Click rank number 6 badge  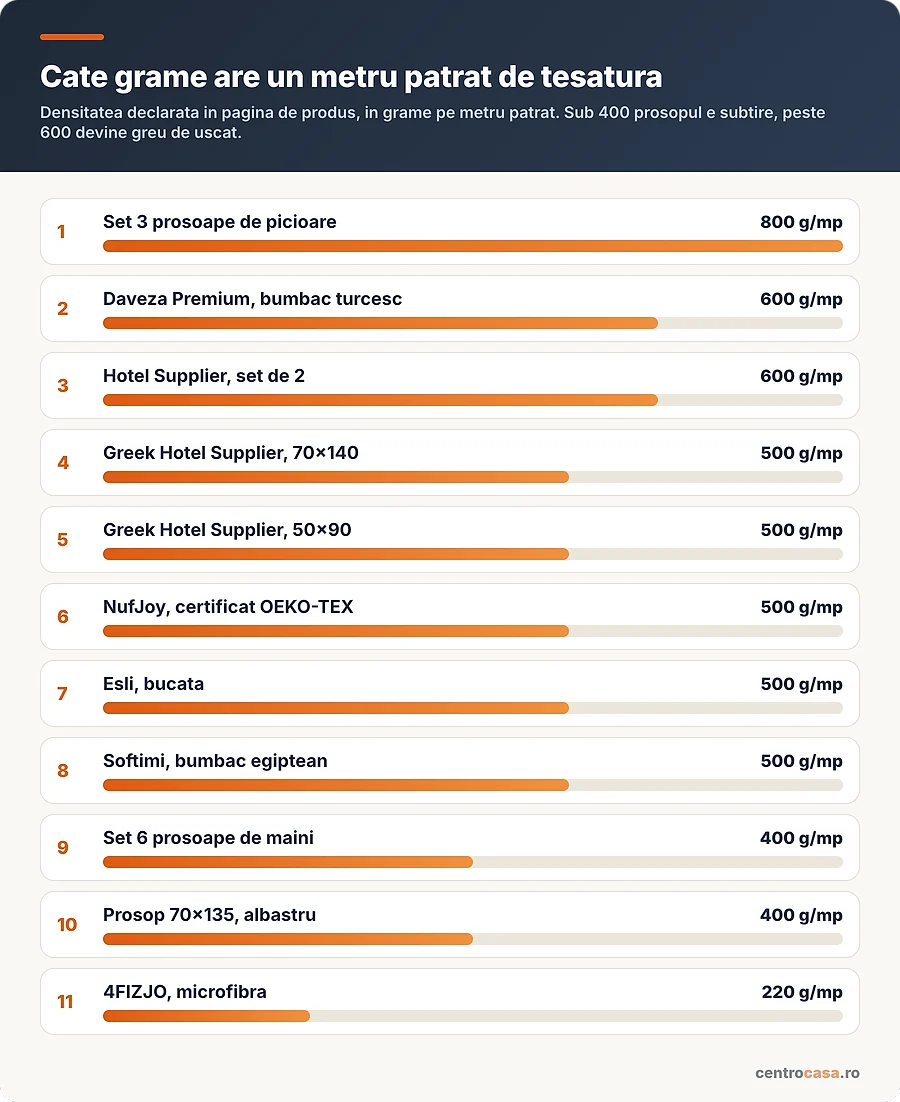pyautogui.click(x=63, y=616)
